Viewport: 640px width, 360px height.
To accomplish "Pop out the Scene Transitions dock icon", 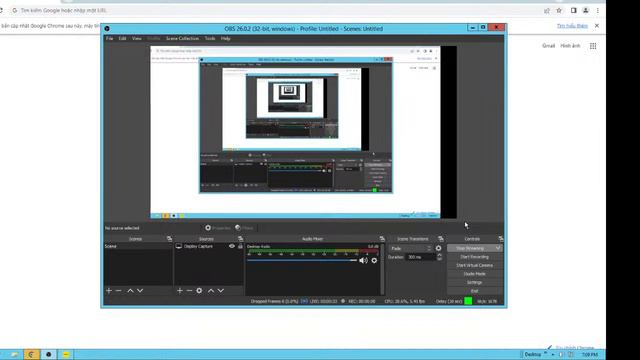I will [441, 238].
